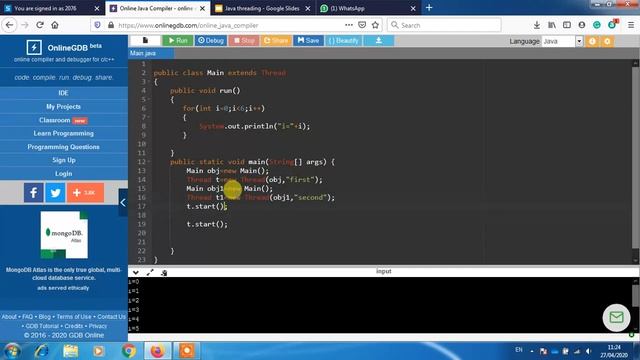This screenshot has width=640, height=360.
Task: Open the MongoDB Atlas ad thumbnail
Action: point(64,235)
